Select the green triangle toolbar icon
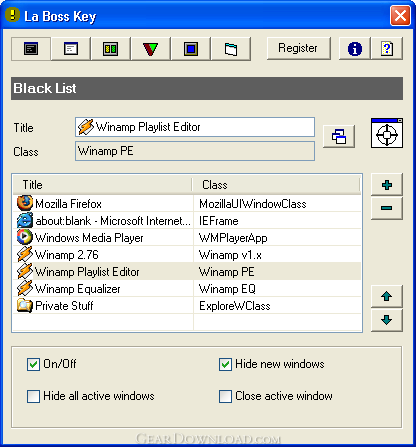Viewport: 416px width, 447px height. click(151, 49)
